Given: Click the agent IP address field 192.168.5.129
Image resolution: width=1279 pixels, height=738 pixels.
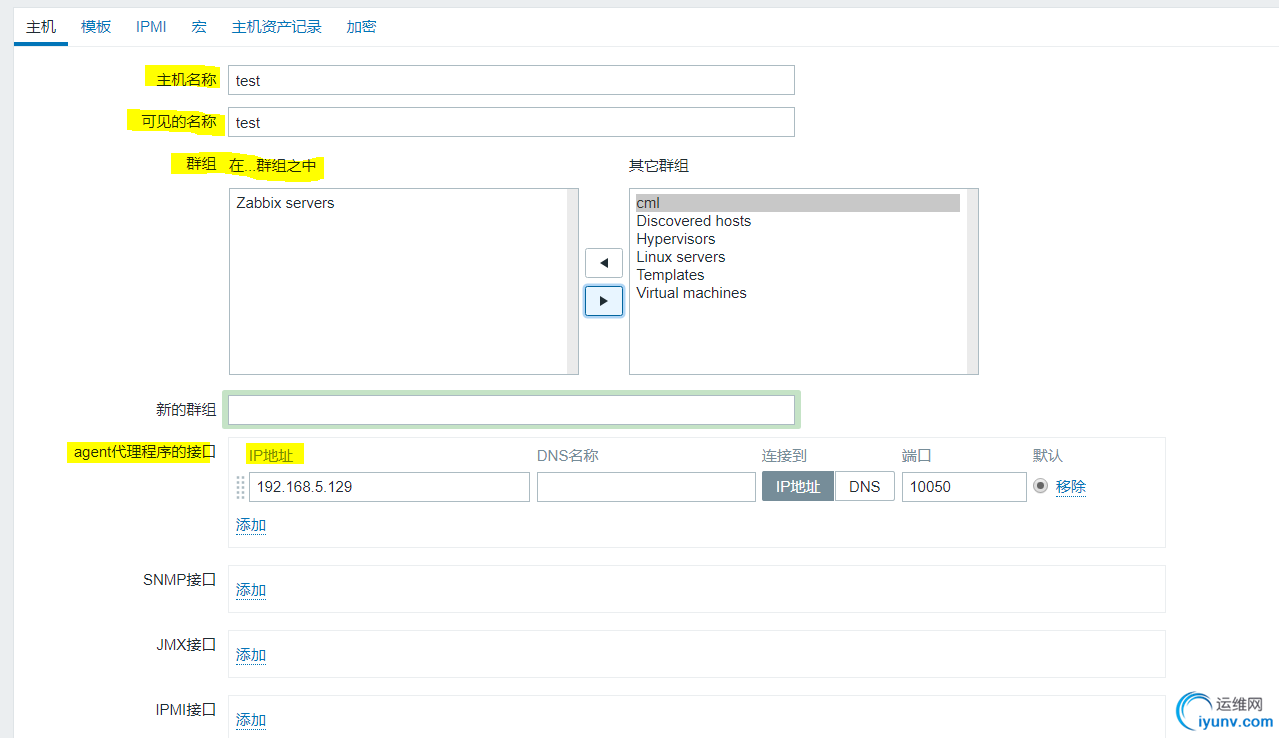Looking at the screenshot, I should (389, 487).
